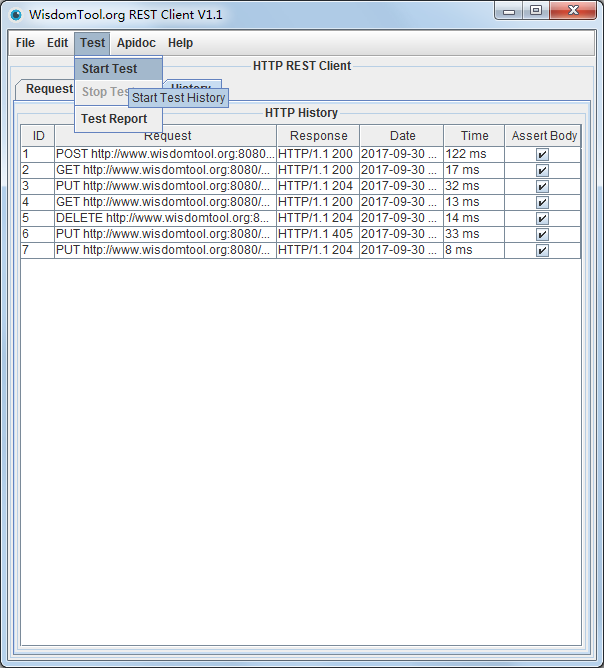604x668 pixels.
Task: Choose Start Test from the menu
Action: coord(118,69)
